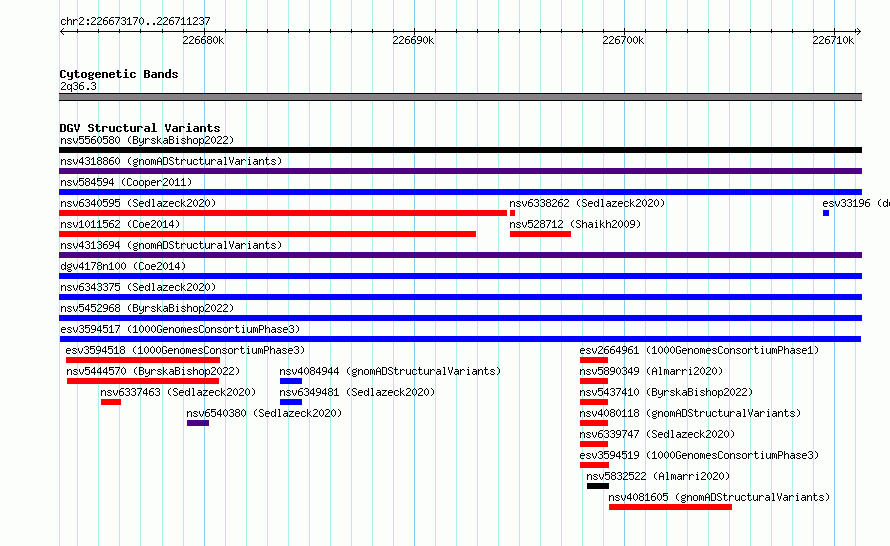Screen dimensions: 890x546
Task: Open variant nsv6339747 (Sedlazeck2020)
Action: click(x=657, y=434)
